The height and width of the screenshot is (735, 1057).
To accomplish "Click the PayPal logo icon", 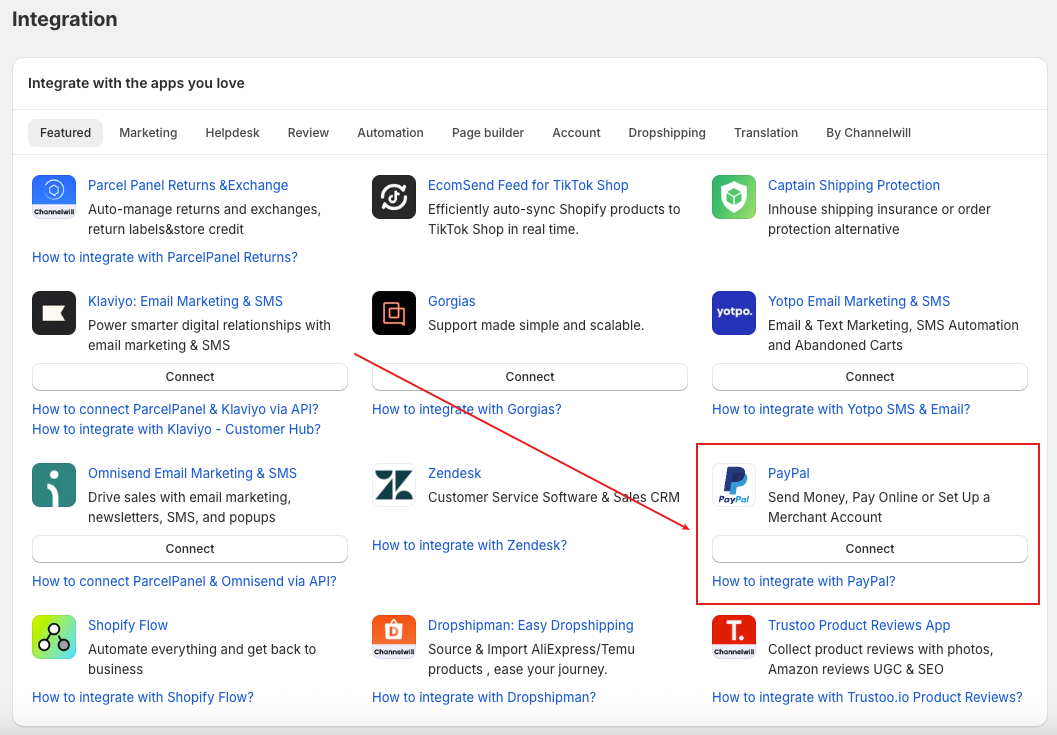I will click(734, 485).
